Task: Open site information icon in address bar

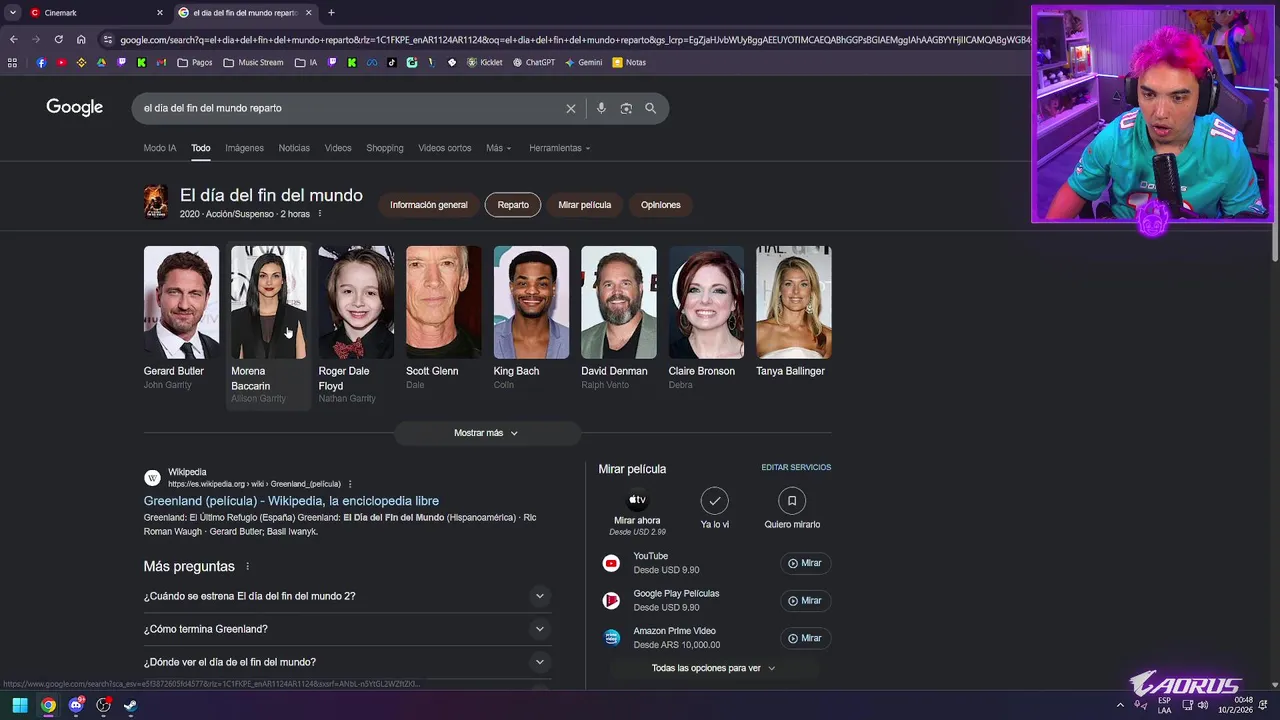Action: pyautogui.click(x=108, y=39)
